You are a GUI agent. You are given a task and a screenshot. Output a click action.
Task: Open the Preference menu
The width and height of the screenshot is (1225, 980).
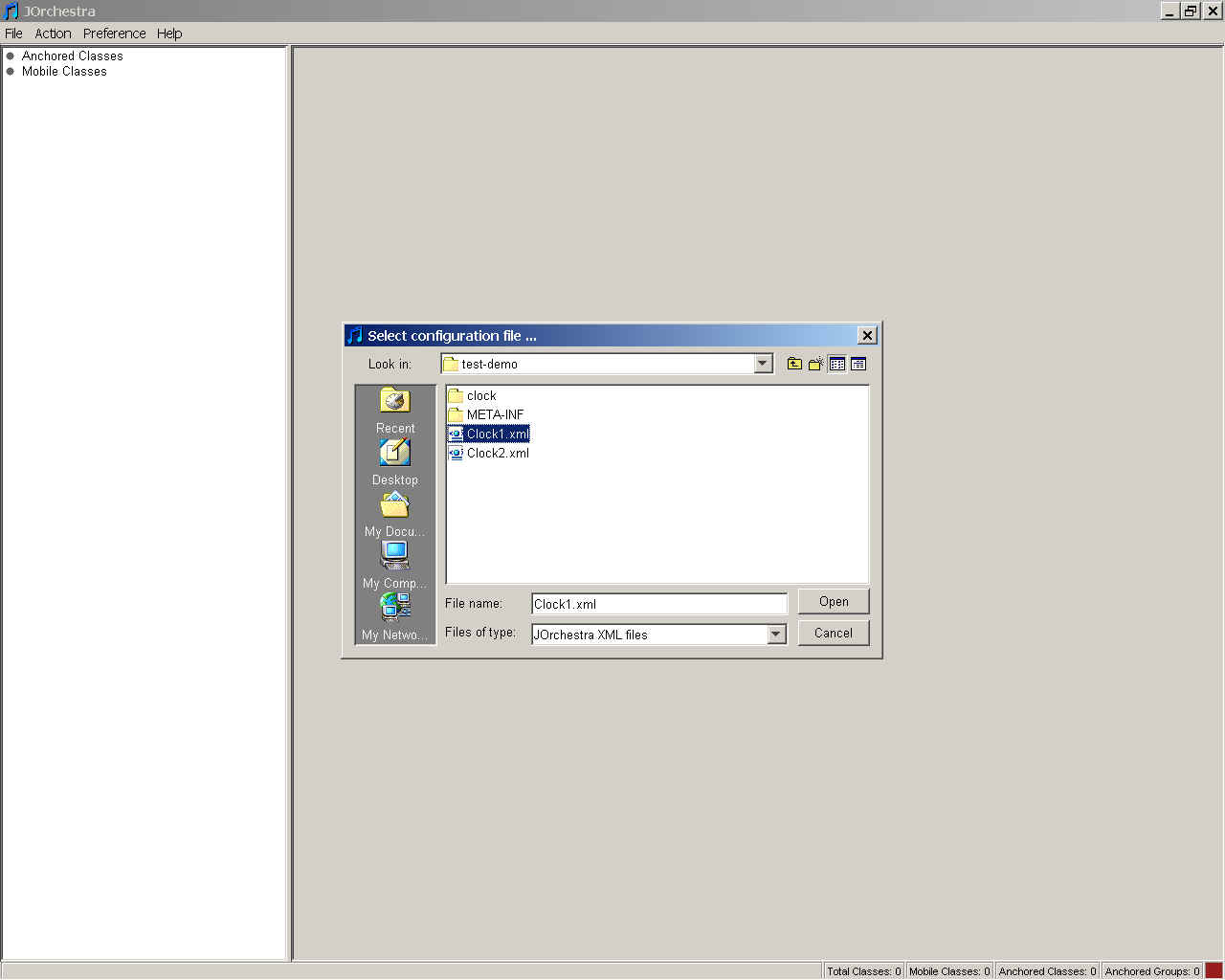114,33
